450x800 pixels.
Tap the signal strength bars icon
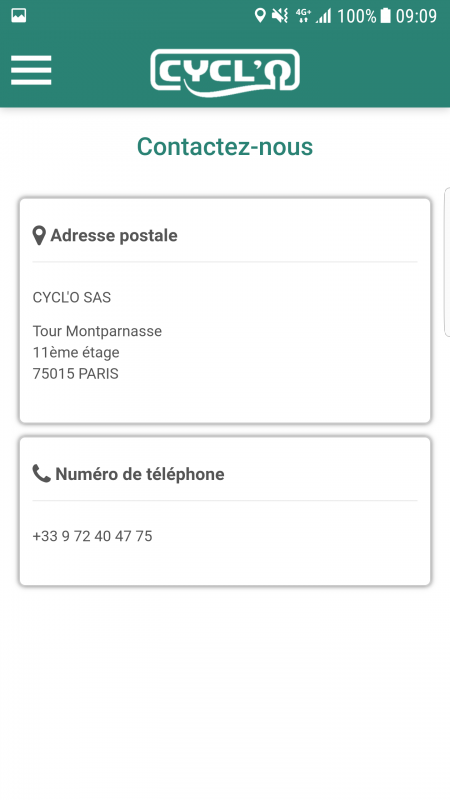pos(323,16)
